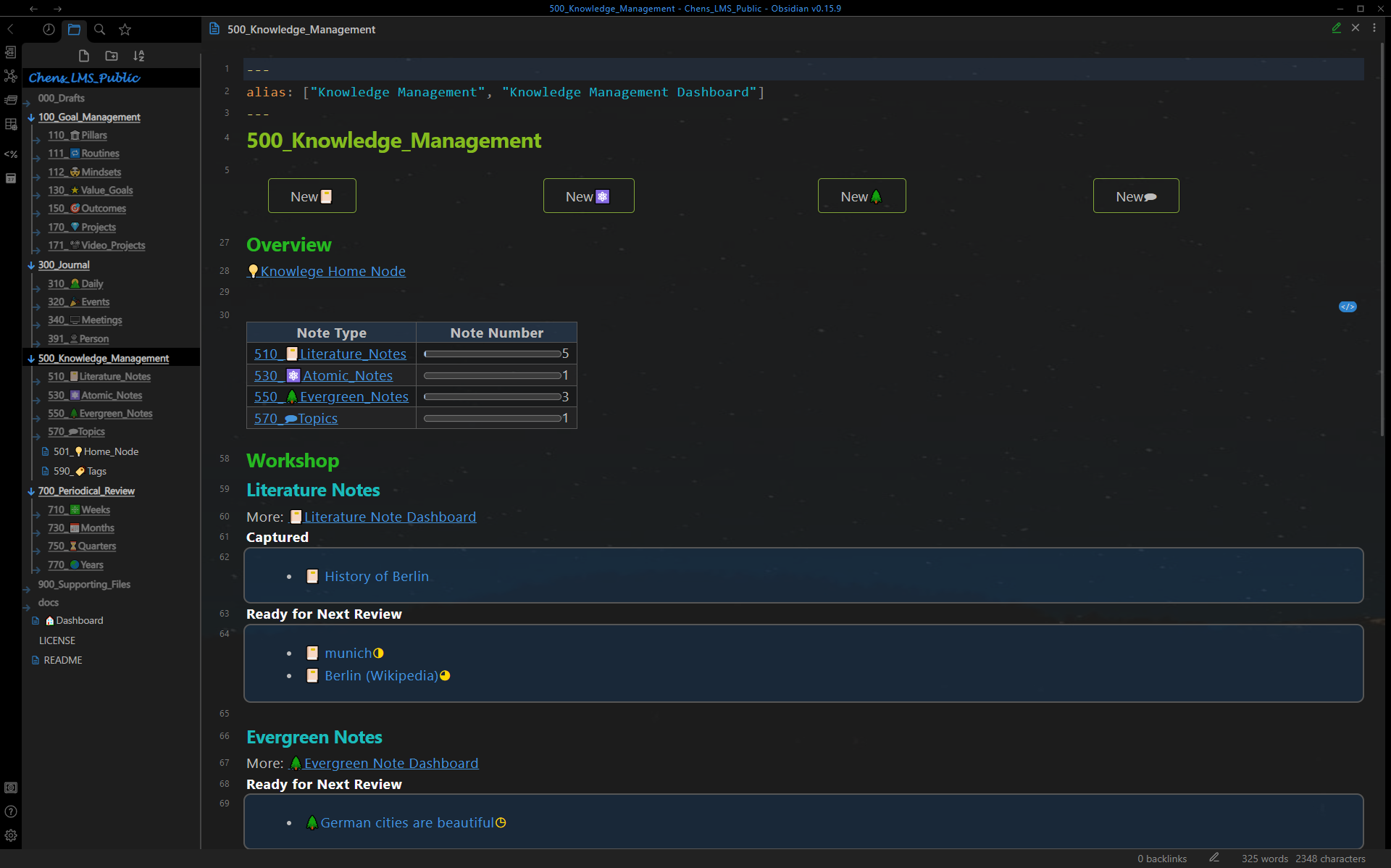Navigate back using title bar arrow
Viewport: 1391px width, 868px height.
click(x=33, y=9)
